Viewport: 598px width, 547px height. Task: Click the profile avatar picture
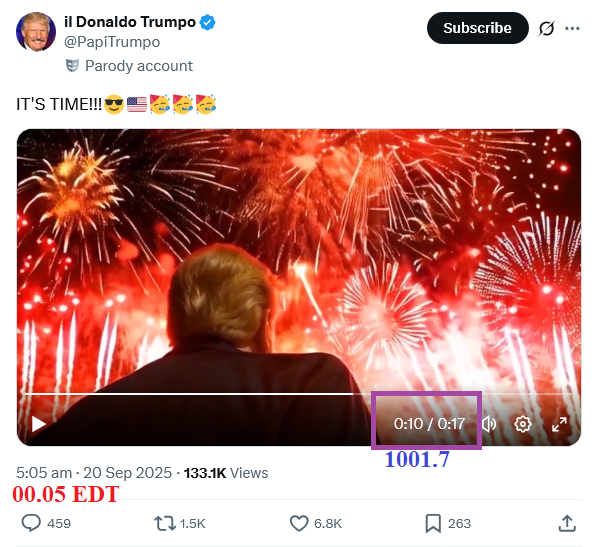(36, 31)
